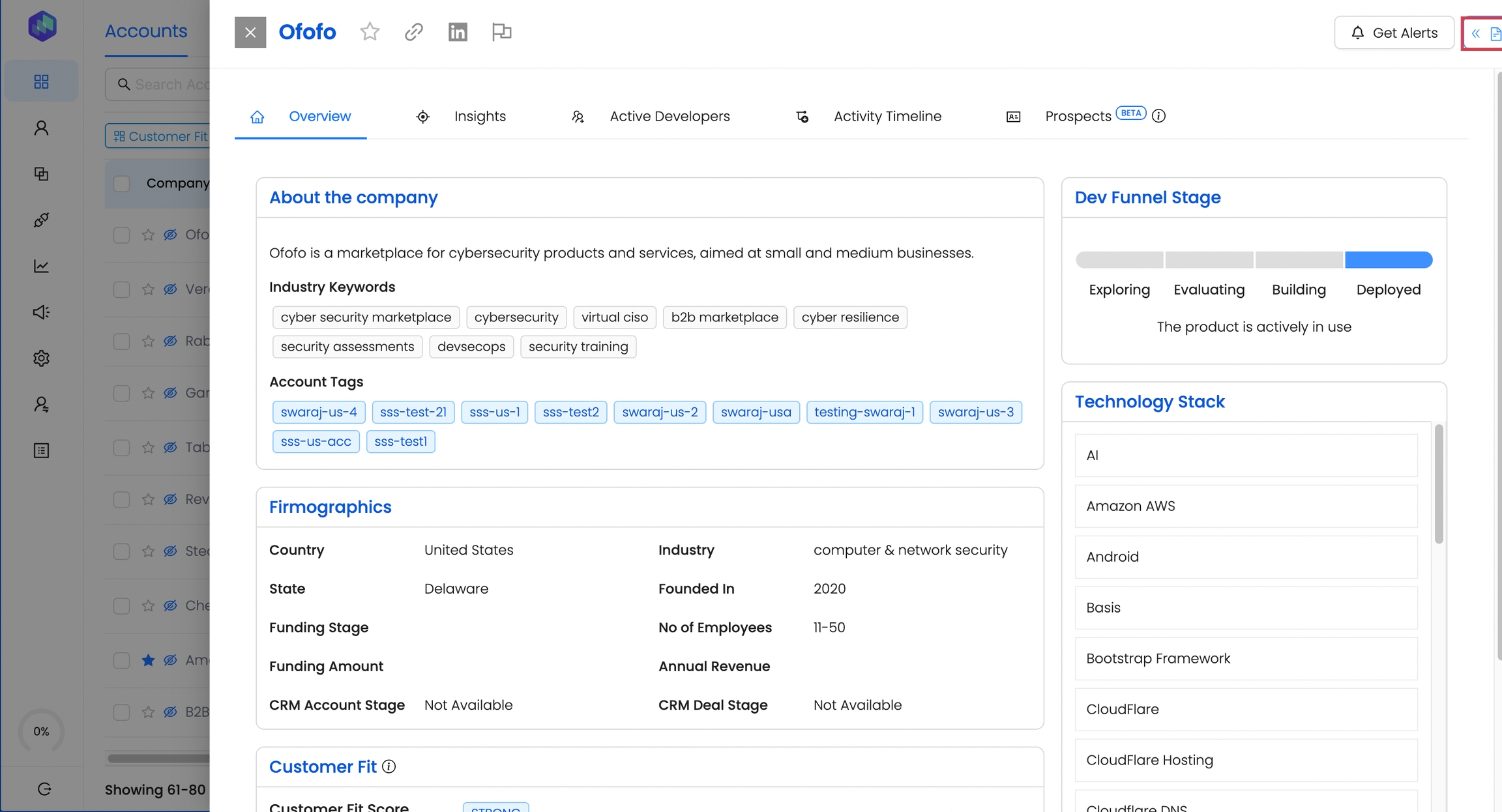The width and height of the screenshot is (1502, 812).
Task: Star the Ofofo account as favorite
Action: 370,32
